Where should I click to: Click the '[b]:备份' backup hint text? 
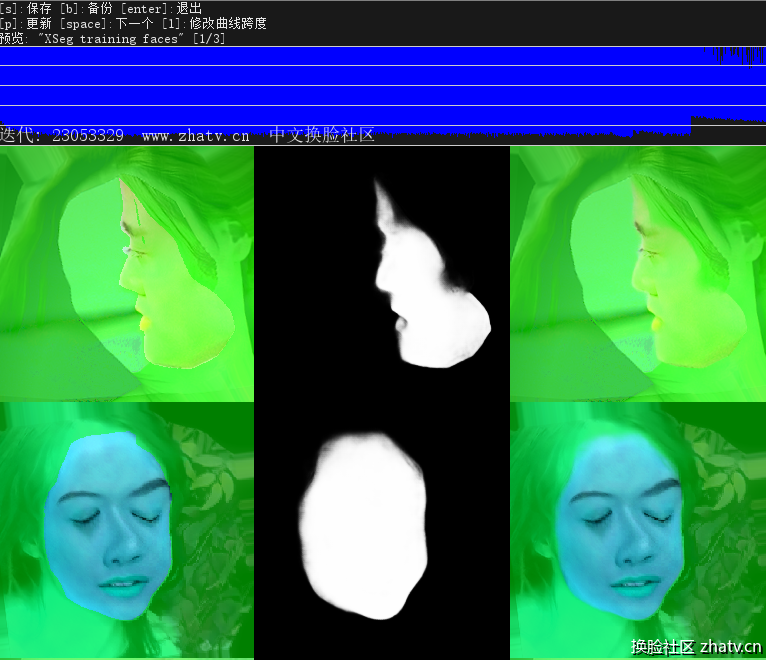pos(86,8)
